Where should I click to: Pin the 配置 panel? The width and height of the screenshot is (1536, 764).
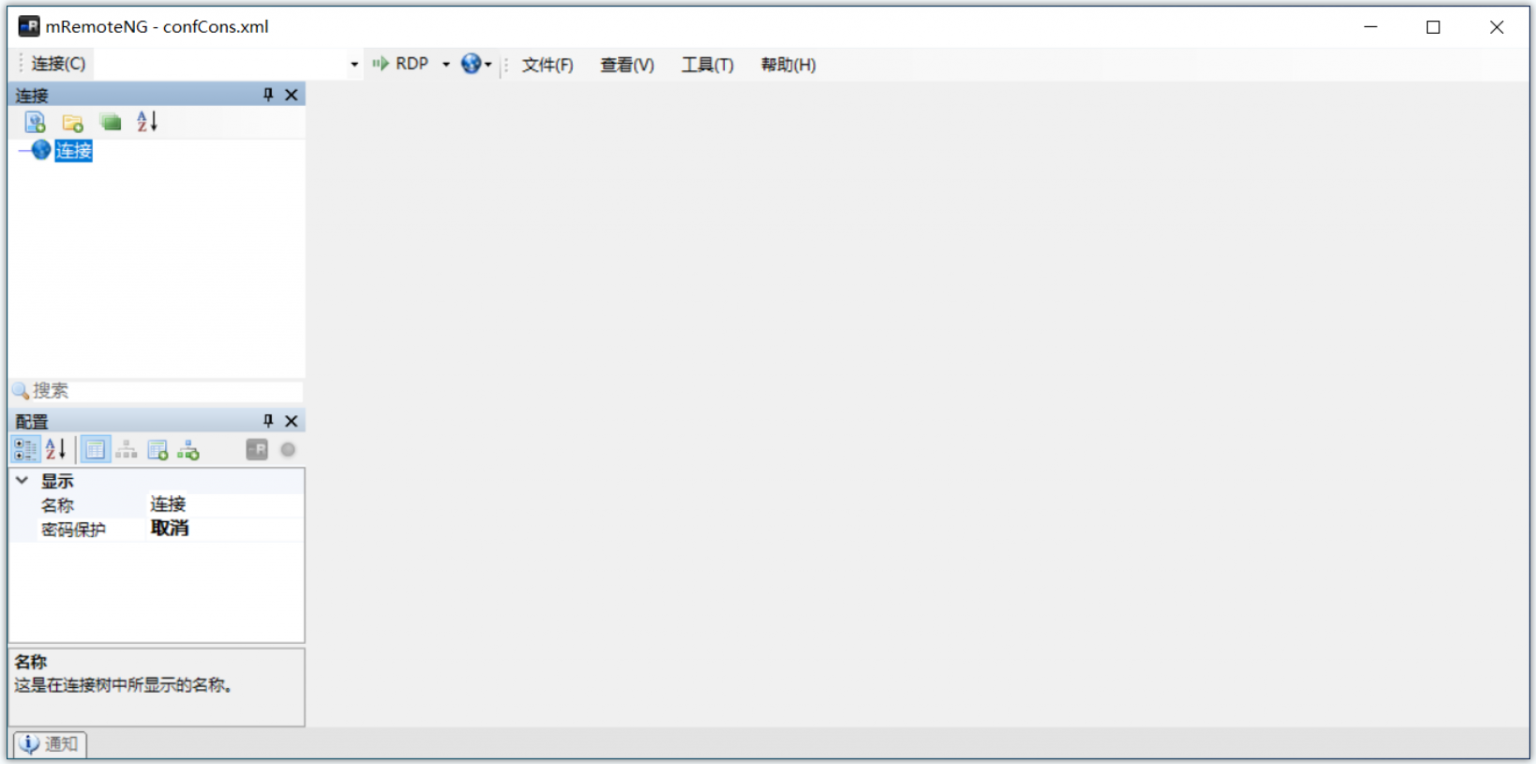click(267, 420)
